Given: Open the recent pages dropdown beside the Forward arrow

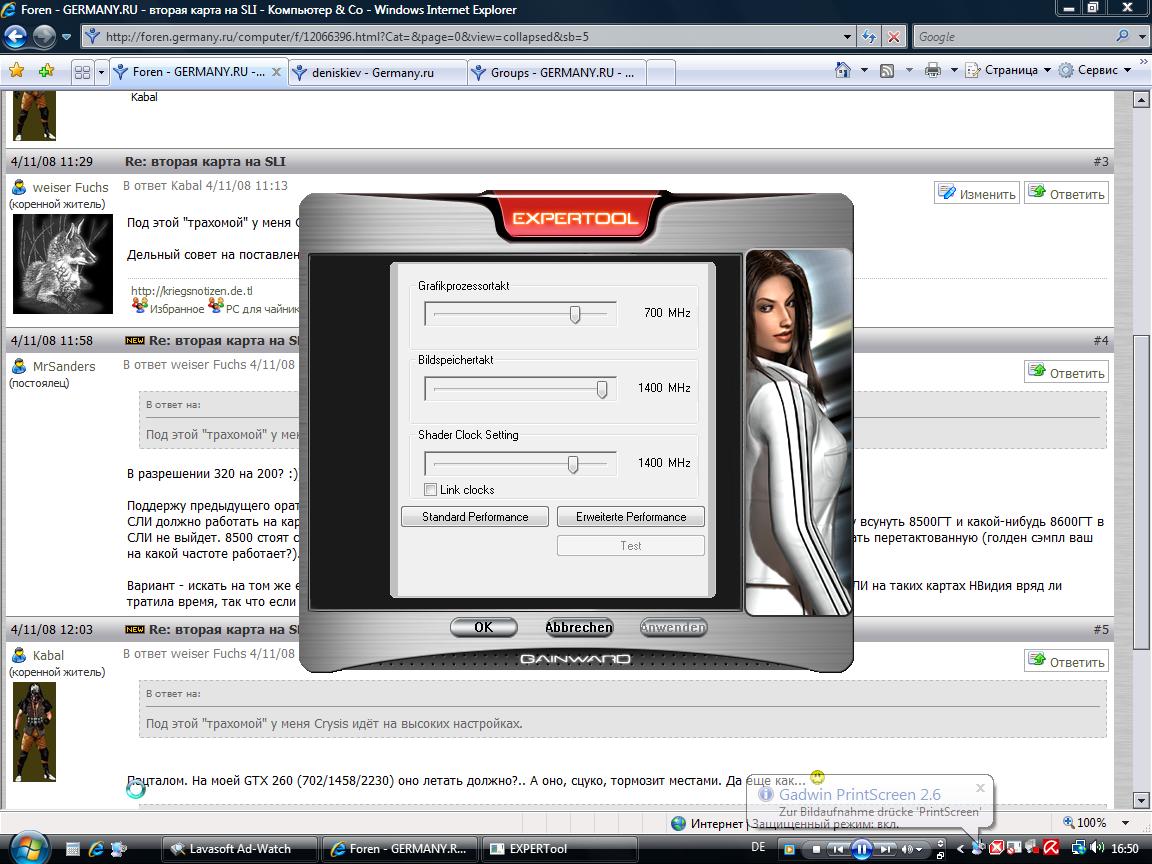Looking at the screenshot, I should click(x=66, y=37).
